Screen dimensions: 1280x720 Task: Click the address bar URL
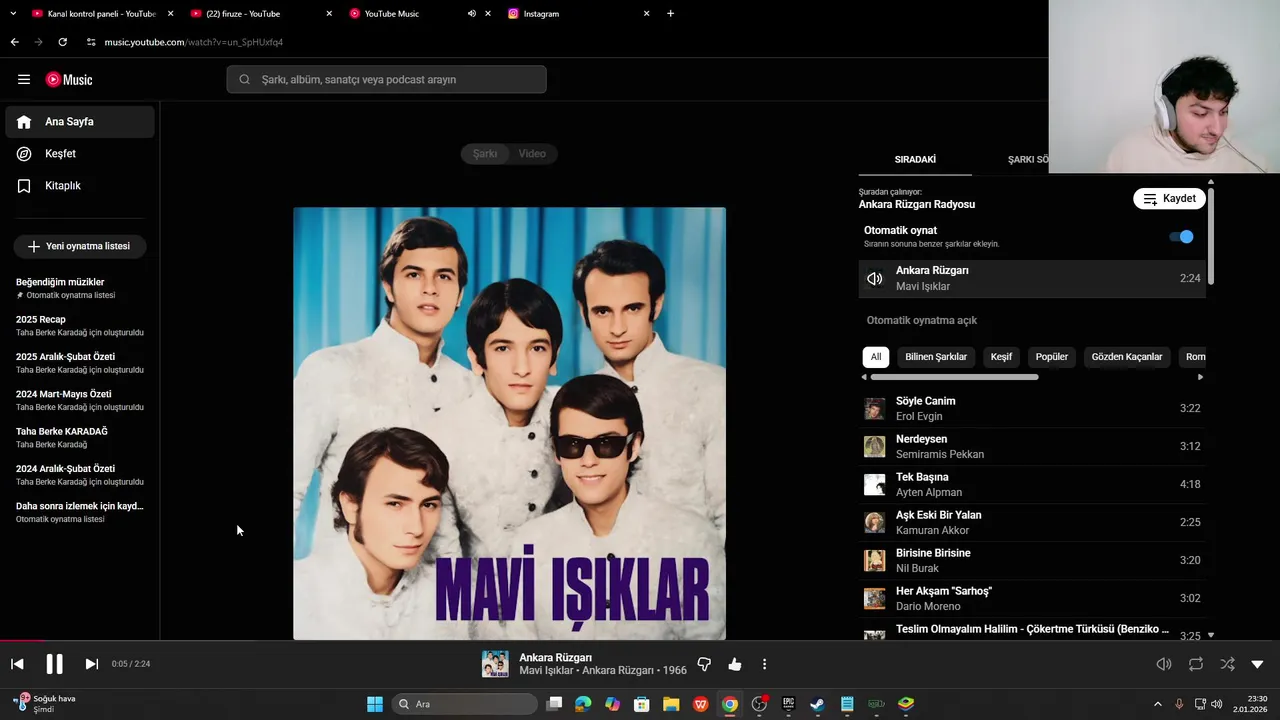[194, 42]
